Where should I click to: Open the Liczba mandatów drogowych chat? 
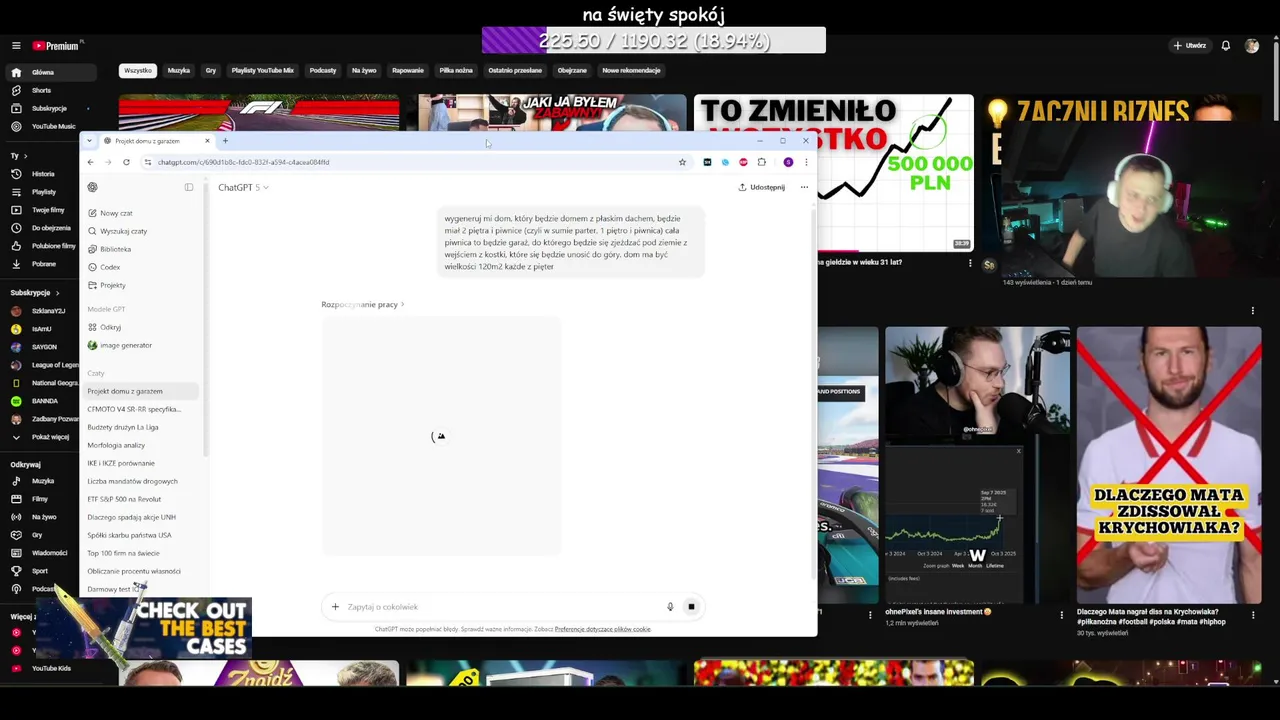[x=132, y=481]
